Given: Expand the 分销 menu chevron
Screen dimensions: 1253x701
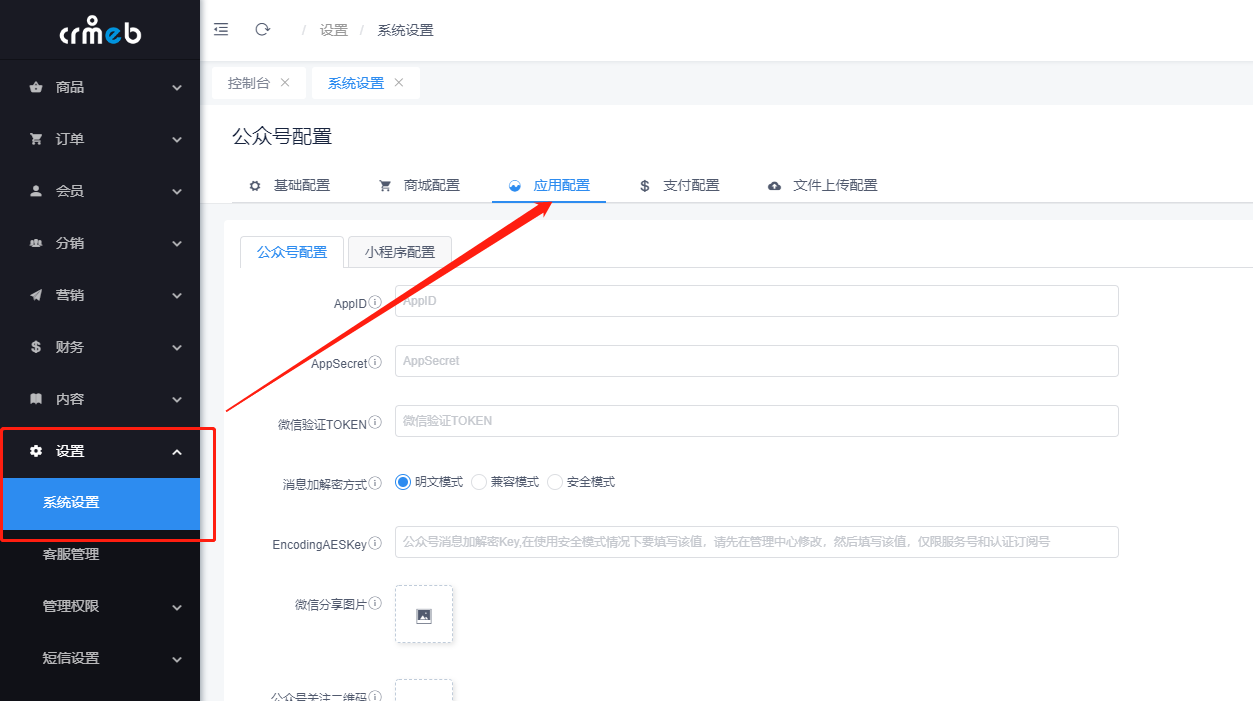Looking at the screenshot, I should click(177, 244).
